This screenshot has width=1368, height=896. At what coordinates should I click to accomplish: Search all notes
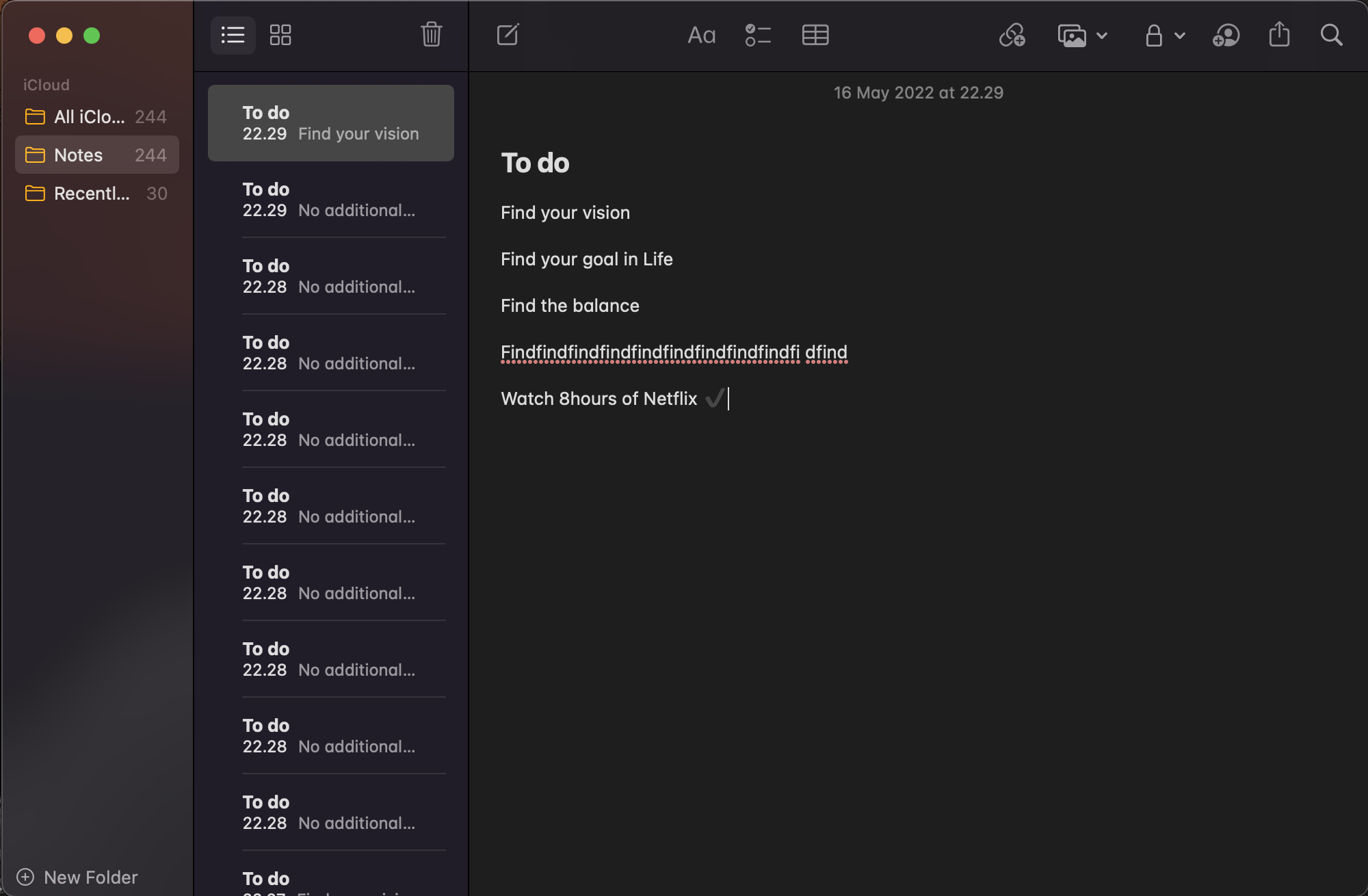point(1331,35)
